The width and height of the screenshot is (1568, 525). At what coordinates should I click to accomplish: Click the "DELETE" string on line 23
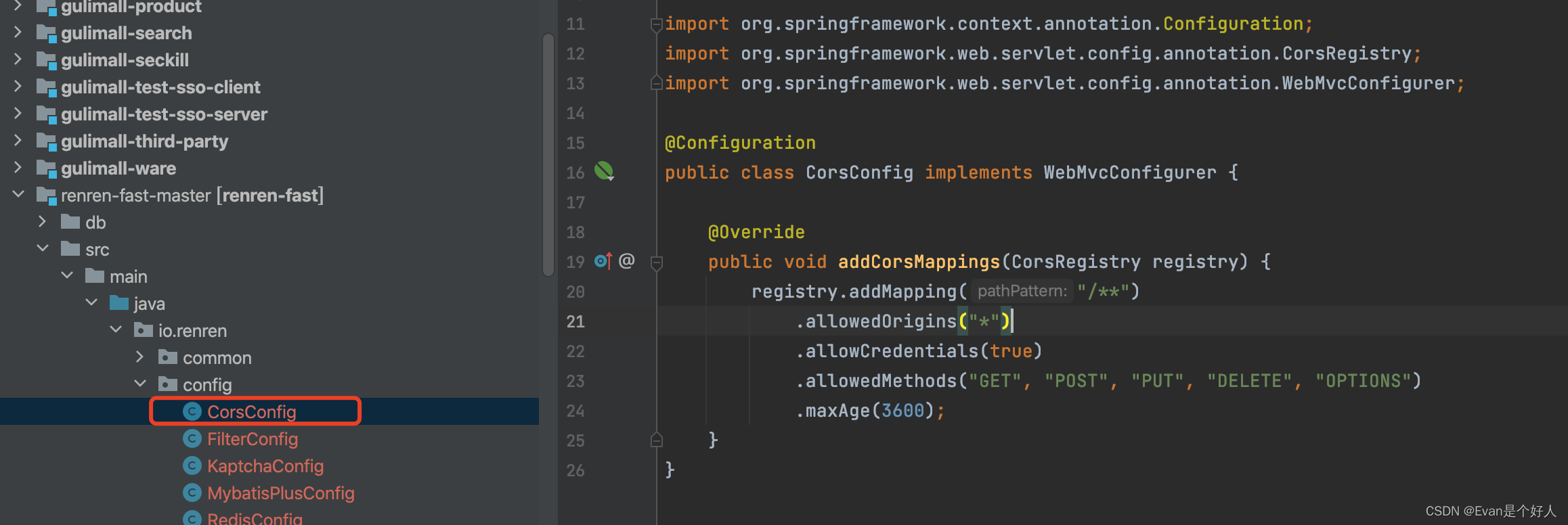click(1250, 381)
